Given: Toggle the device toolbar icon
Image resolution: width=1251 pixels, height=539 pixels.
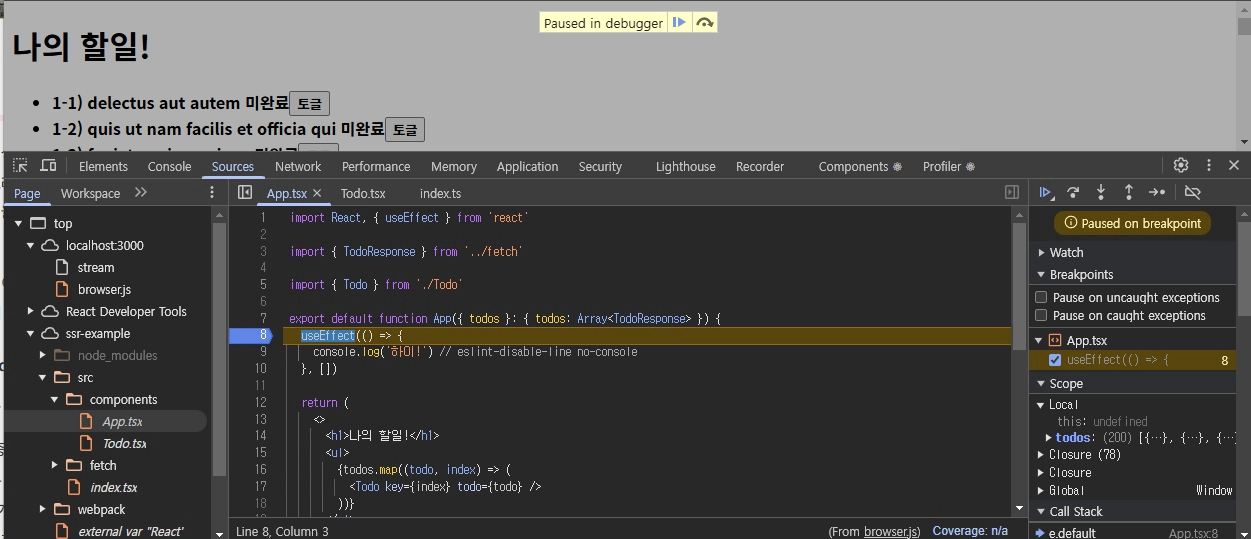Looking at the screenshot, I should [47, 166].
